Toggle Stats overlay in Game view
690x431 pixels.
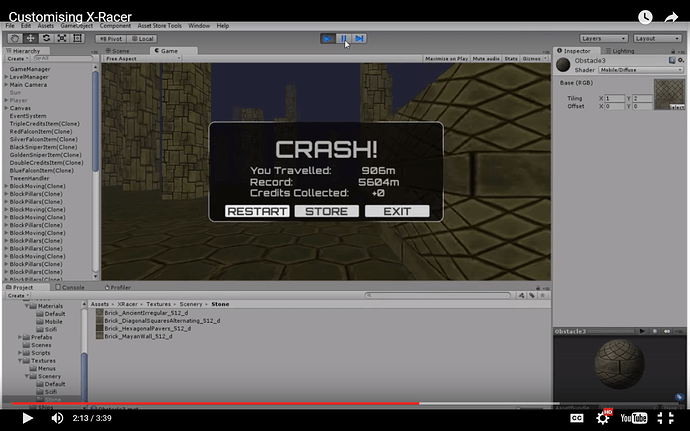(x=511, y=59)
